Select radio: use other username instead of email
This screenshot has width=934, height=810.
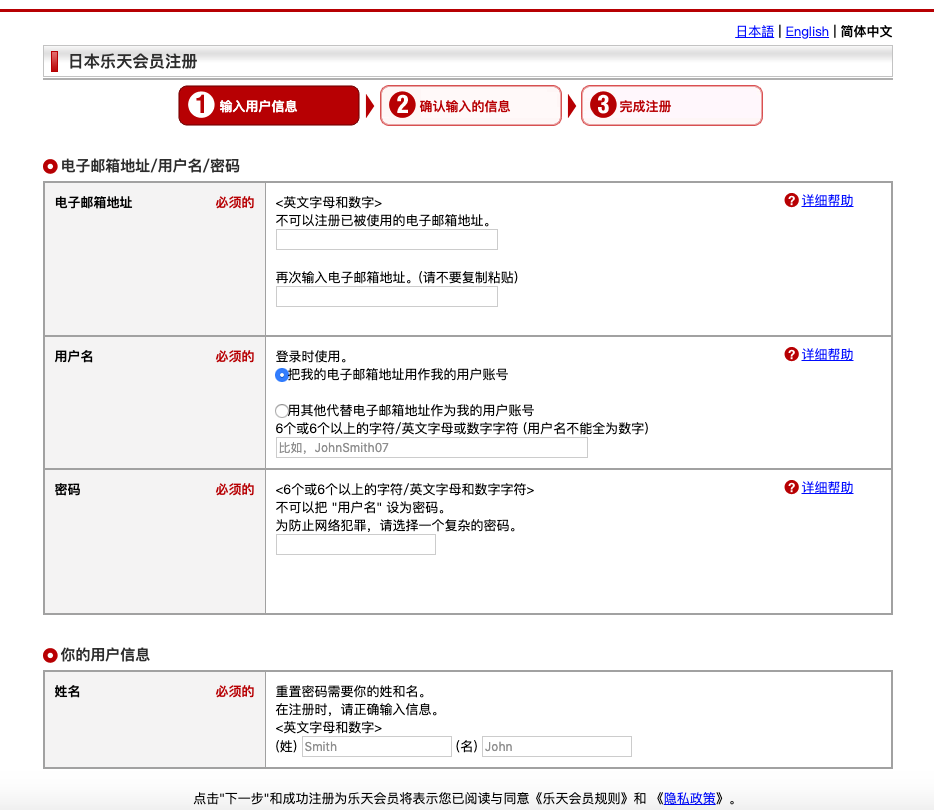(281, 411)
